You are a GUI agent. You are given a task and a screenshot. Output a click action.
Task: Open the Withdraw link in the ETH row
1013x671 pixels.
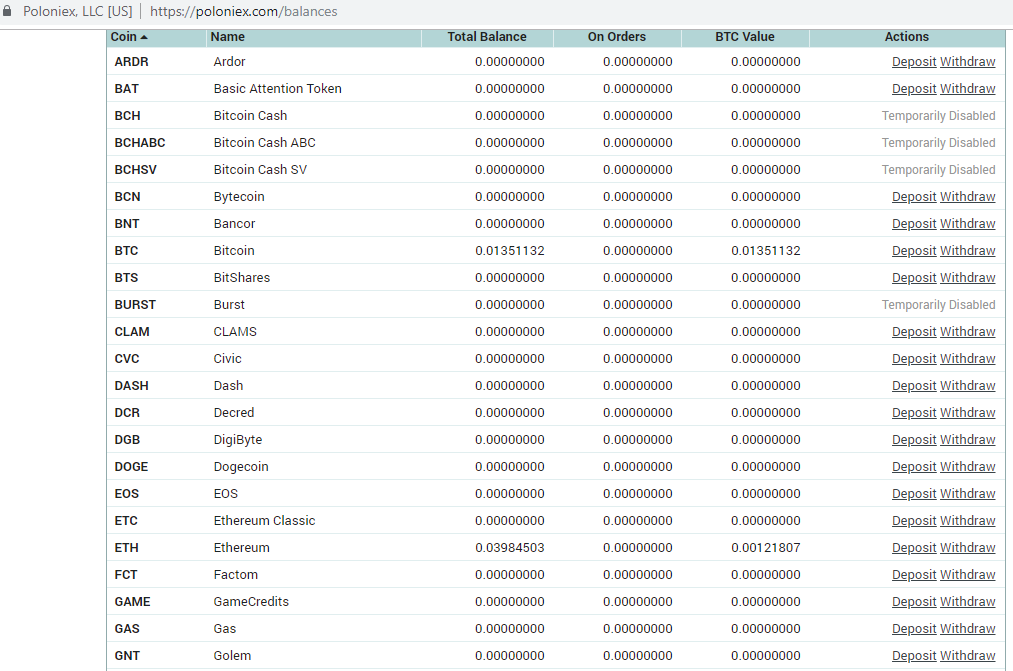coord(967,548)
